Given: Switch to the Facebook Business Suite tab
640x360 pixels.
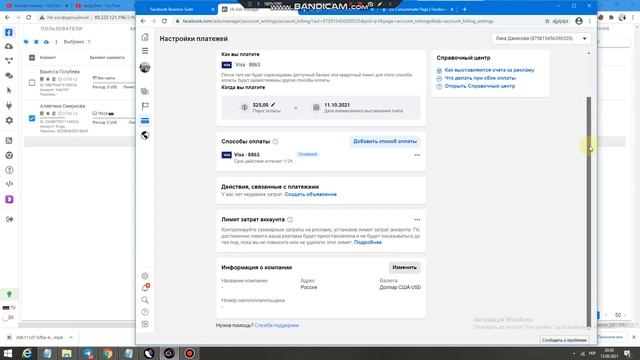Looking at the screenshot, I should tap(176, 9).
